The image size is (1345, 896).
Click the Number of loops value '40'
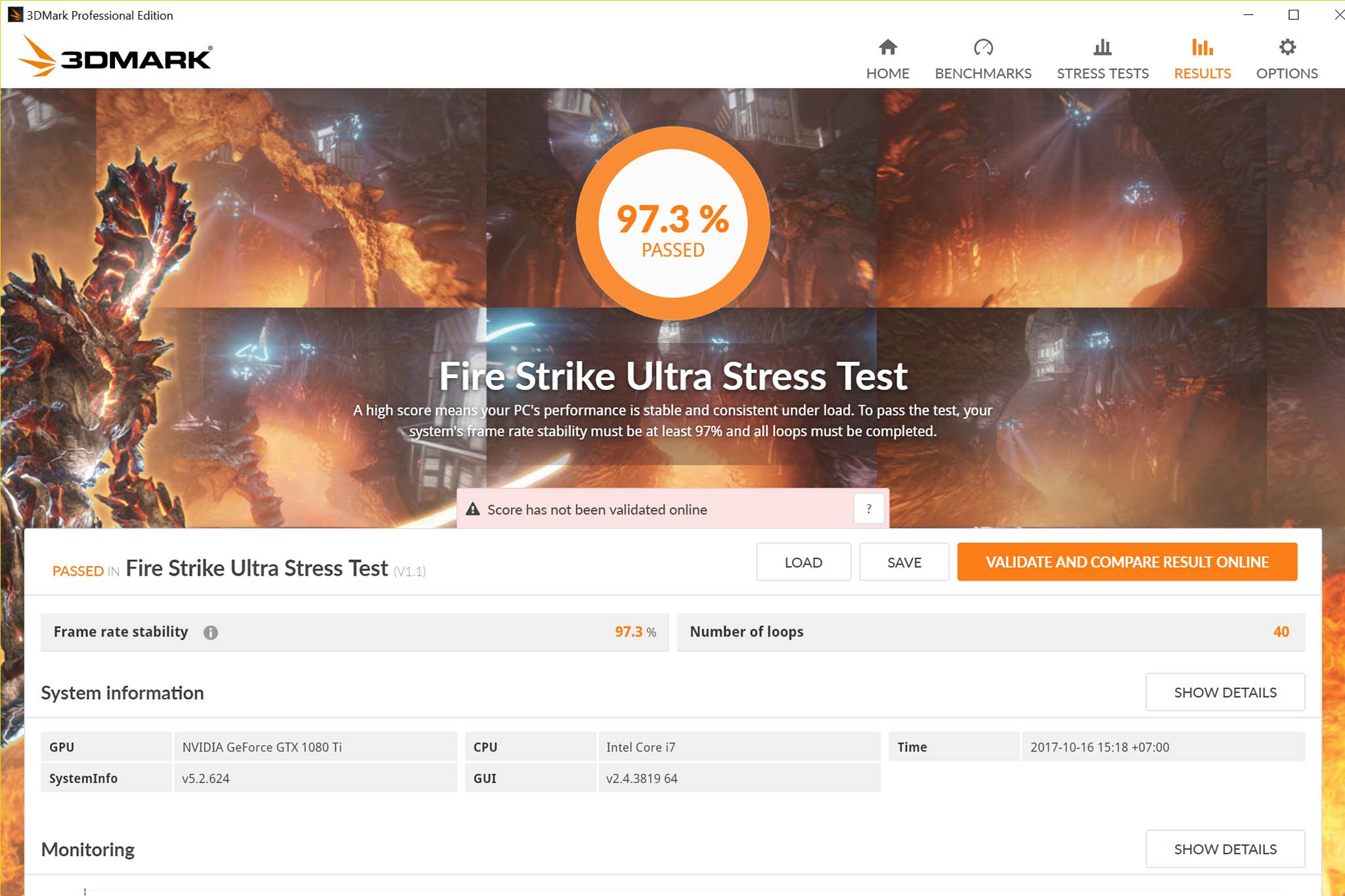1281,631
